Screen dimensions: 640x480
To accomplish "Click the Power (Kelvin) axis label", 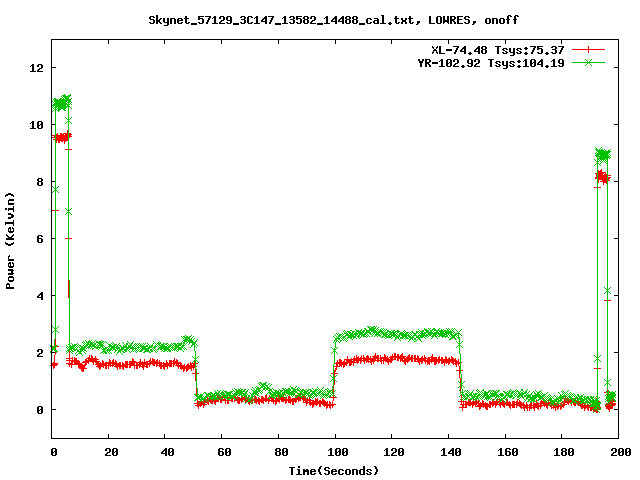I will [x=10, y=241].
